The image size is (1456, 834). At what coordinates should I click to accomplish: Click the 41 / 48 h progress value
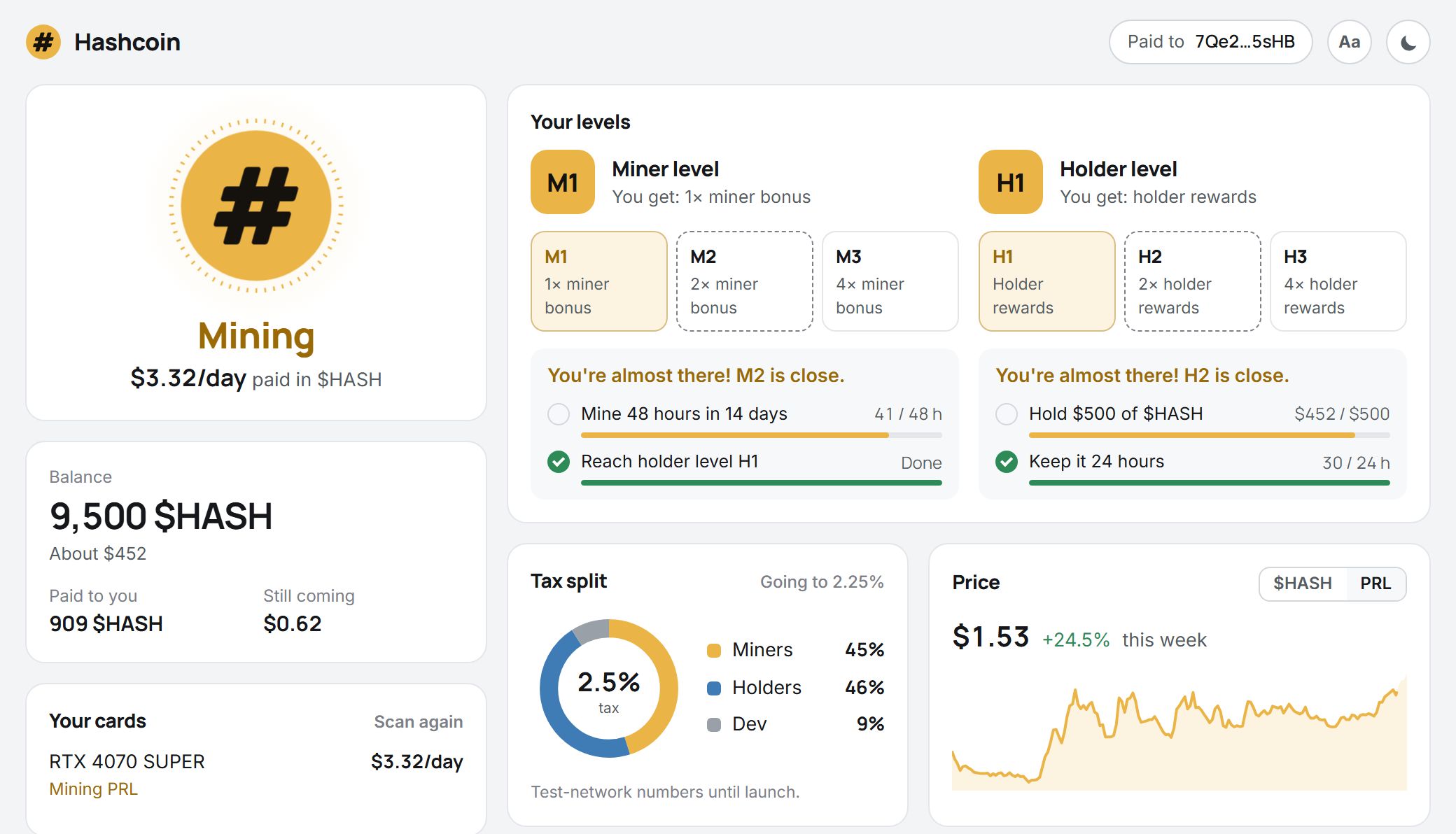[x=908, y=414]
